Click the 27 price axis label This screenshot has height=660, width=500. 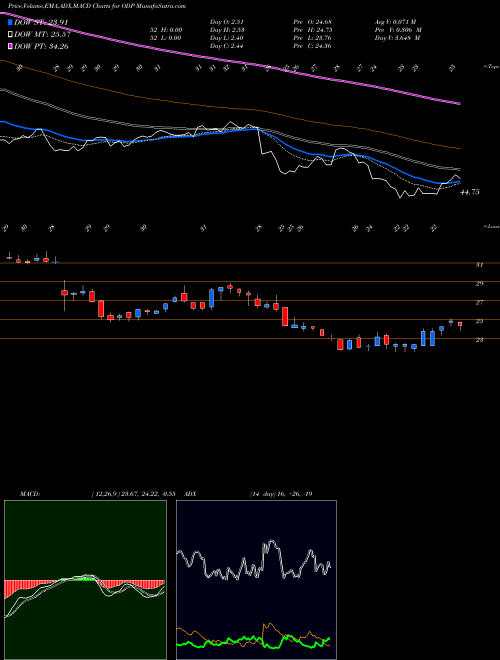point(479,303)
